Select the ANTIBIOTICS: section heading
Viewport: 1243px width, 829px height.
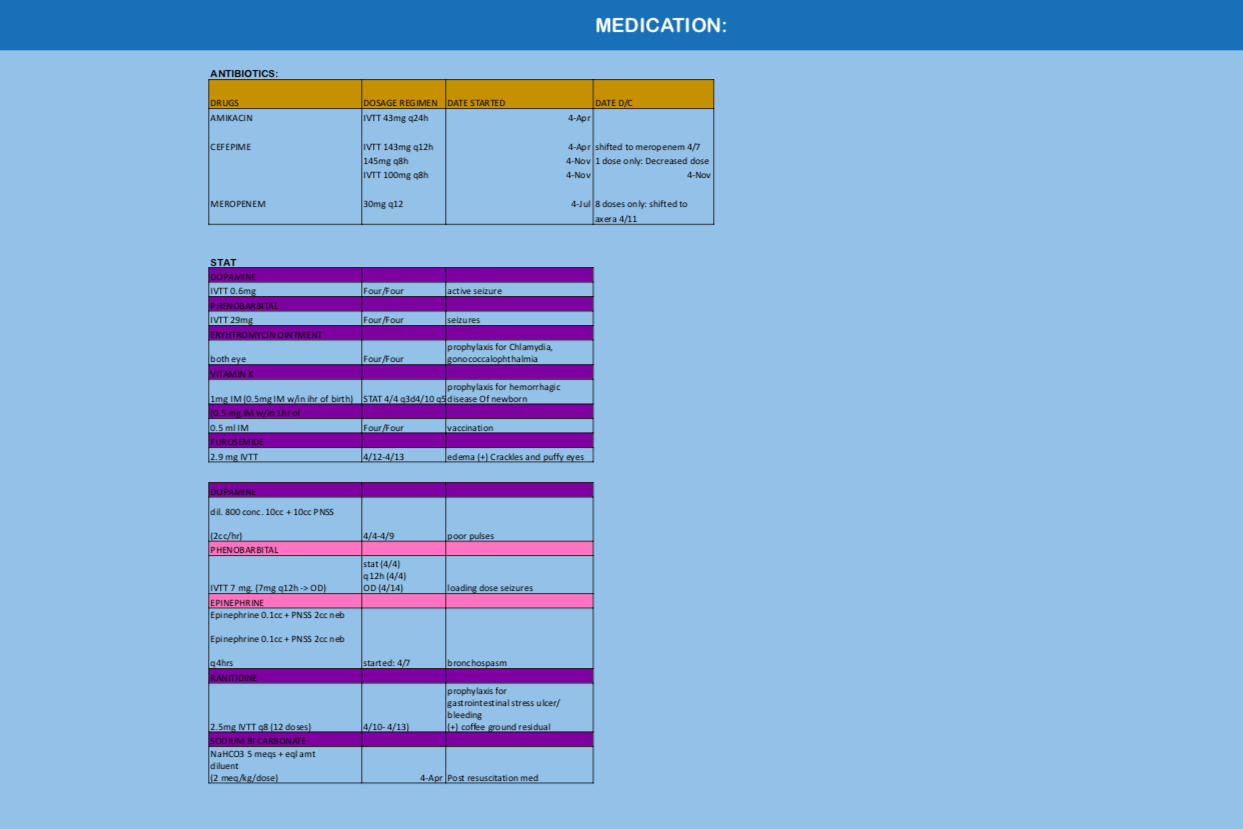[x=244, y=73]
